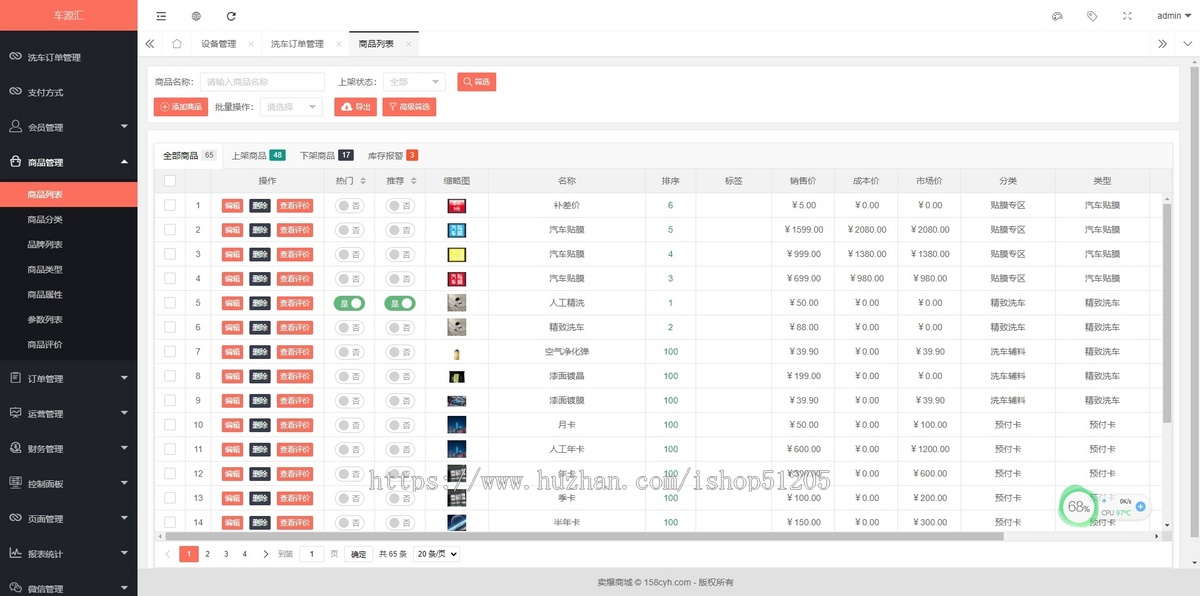Viewport: 1200px width, 596px height.
Task: Open the website globe icon in header
Action: (196, 16)
